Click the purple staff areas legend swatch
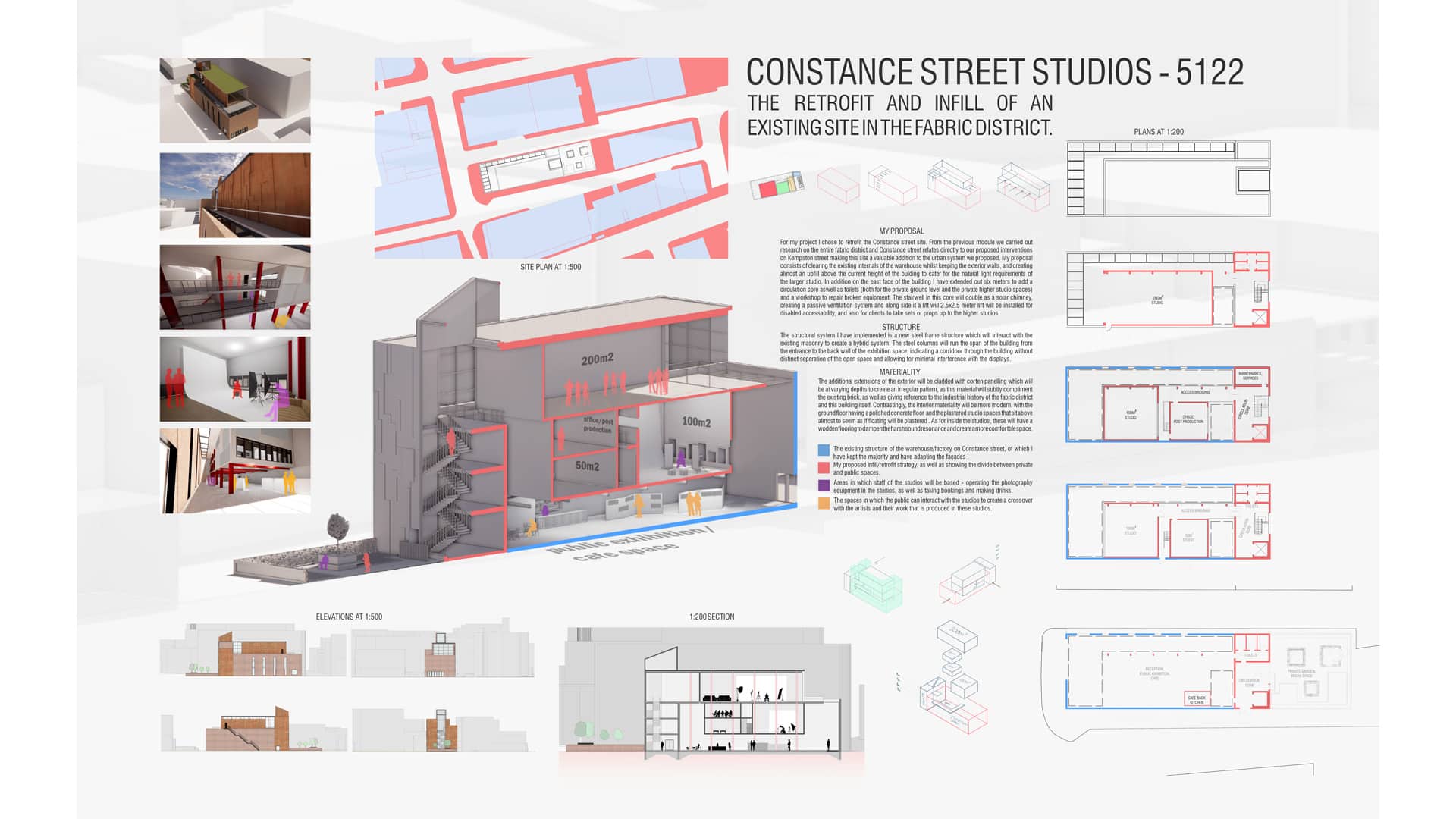1456x819 pixels. pyautogui.click(x=824, y=485)
